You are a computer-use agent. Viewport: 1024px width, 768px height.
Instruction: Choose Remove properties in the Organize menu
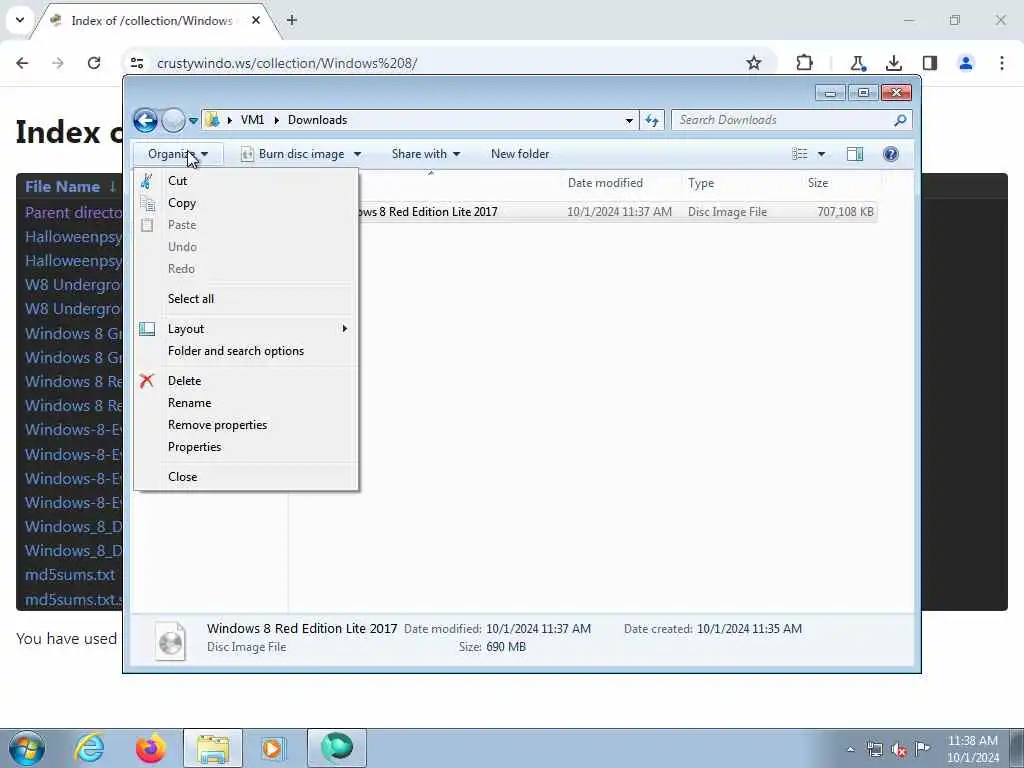tap(246, 425)
